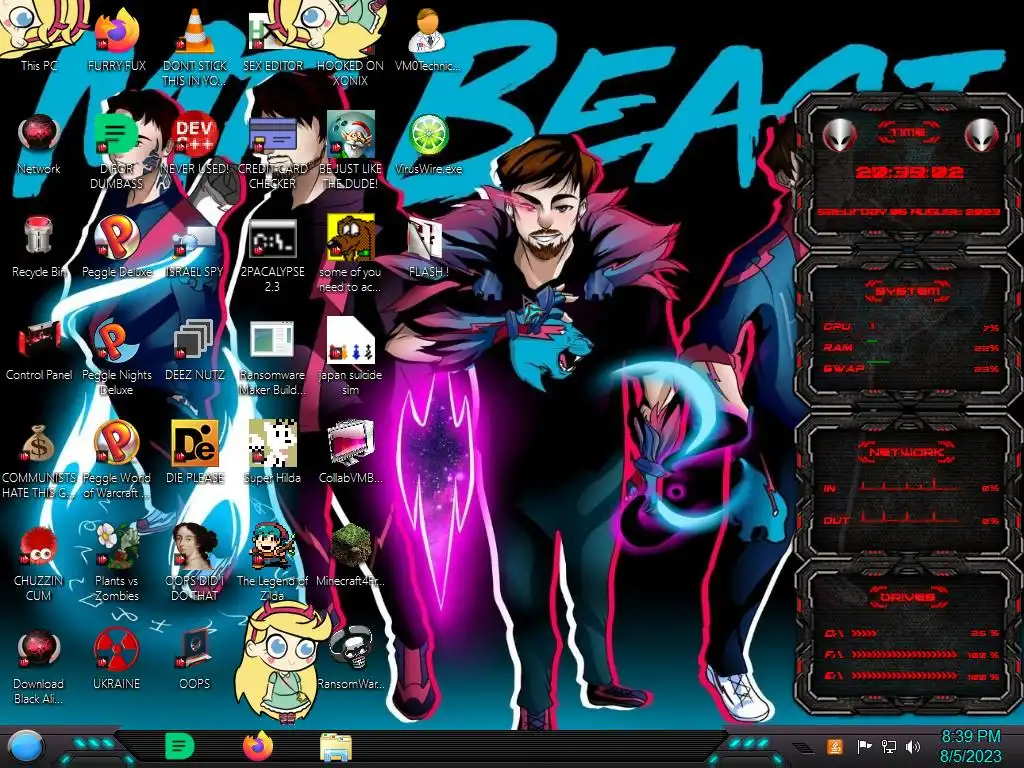This screenshot has width=1024, height=768.
Task: Click the right alien head gadget logo
Action: coord(982,136)
